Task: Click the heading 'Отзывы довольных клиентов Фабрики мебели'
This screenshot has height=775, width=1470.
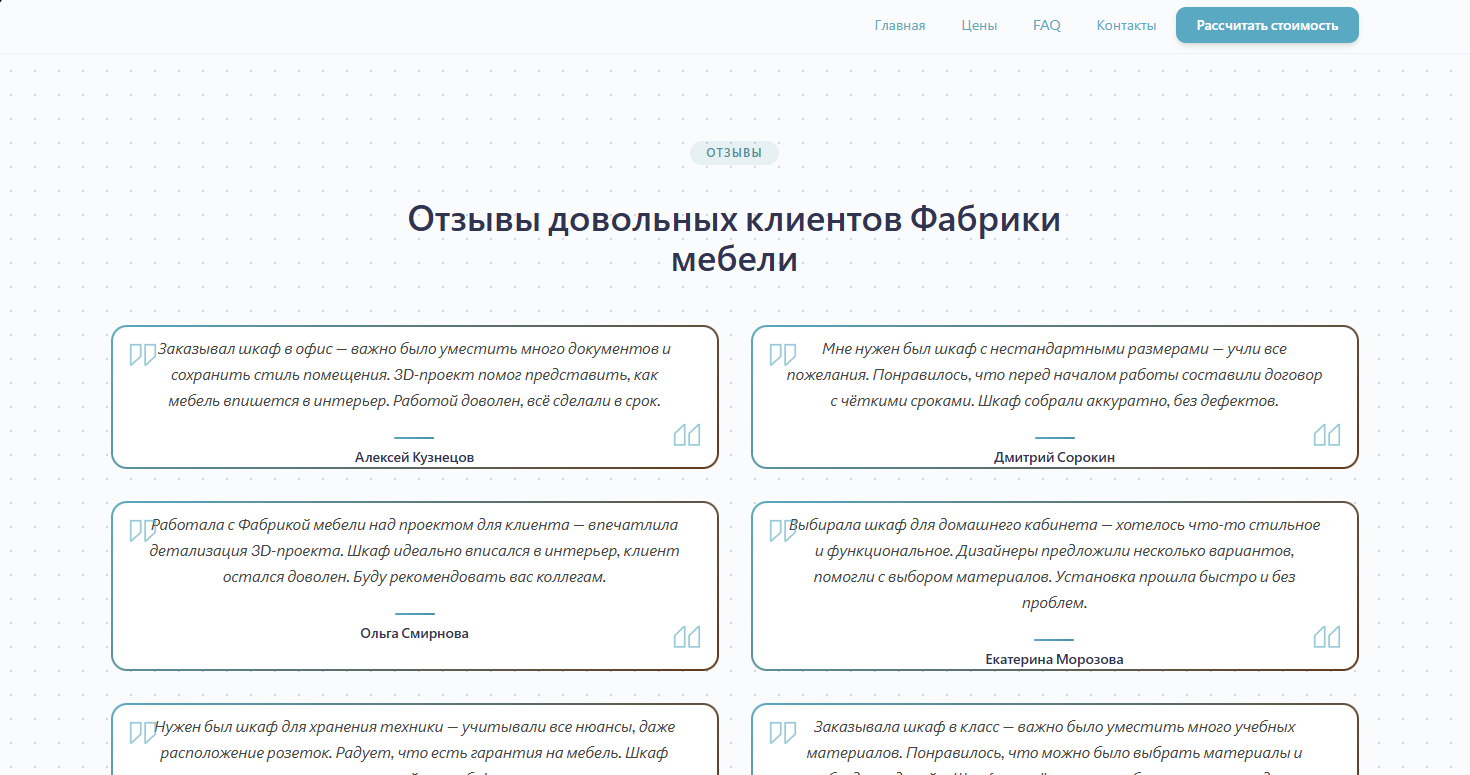Action: [734, 239]
